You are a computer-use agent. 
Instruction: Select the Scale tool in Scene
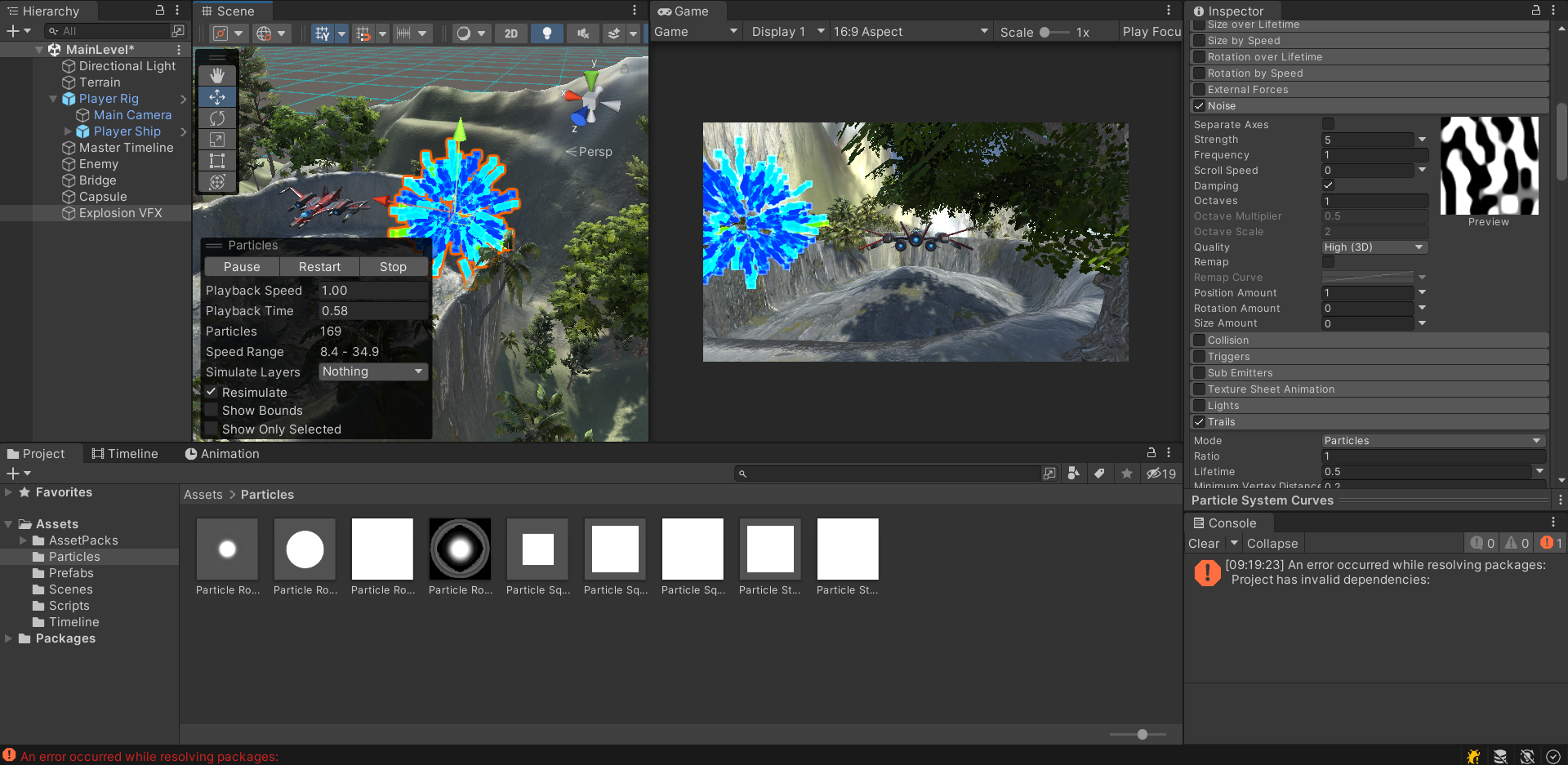(x=217, y=140)
